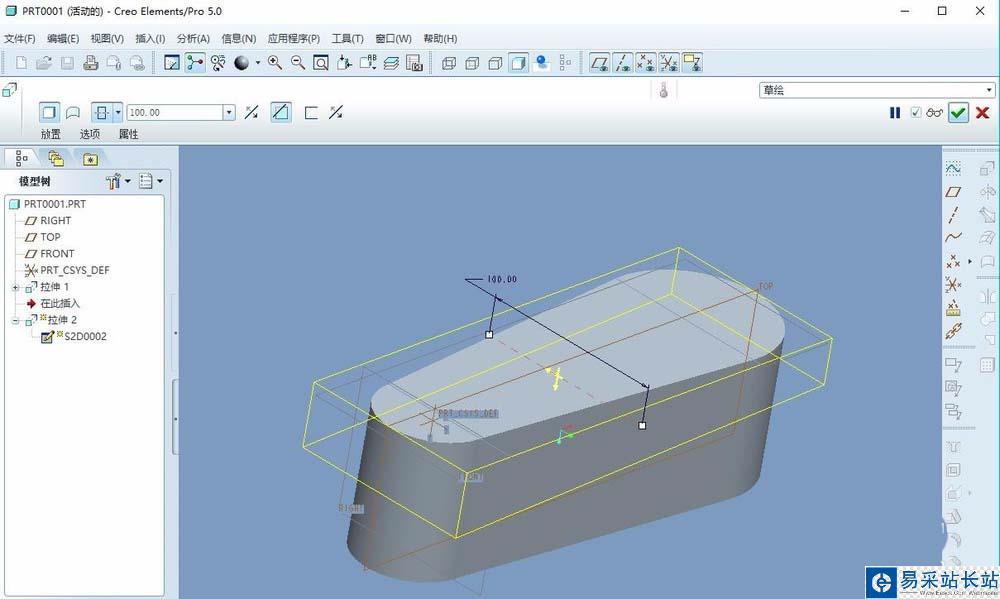Viewport: 1000px width, 599px height.
Task: Open the depth value dropdown arrow
Action: point(229,112)
